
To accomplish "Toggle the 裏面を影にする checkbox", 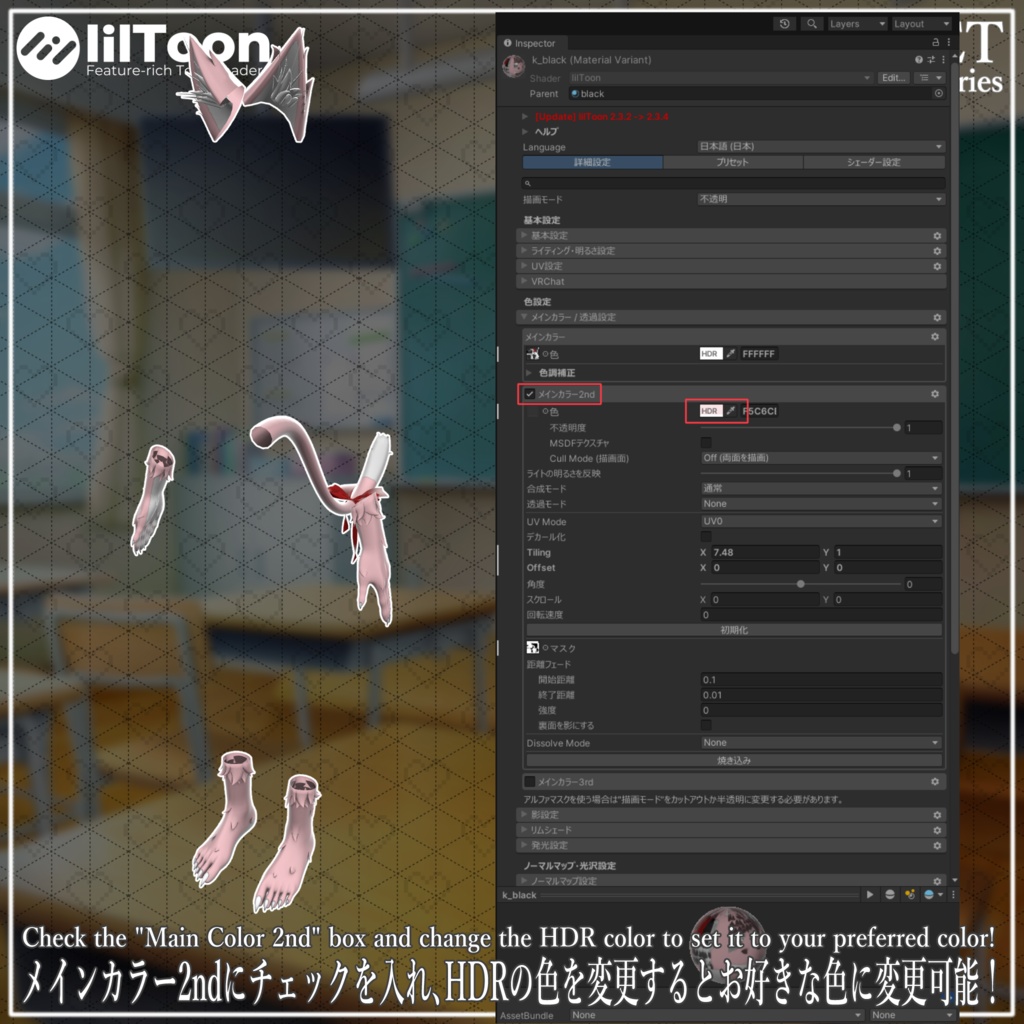I will pos(706,725).
